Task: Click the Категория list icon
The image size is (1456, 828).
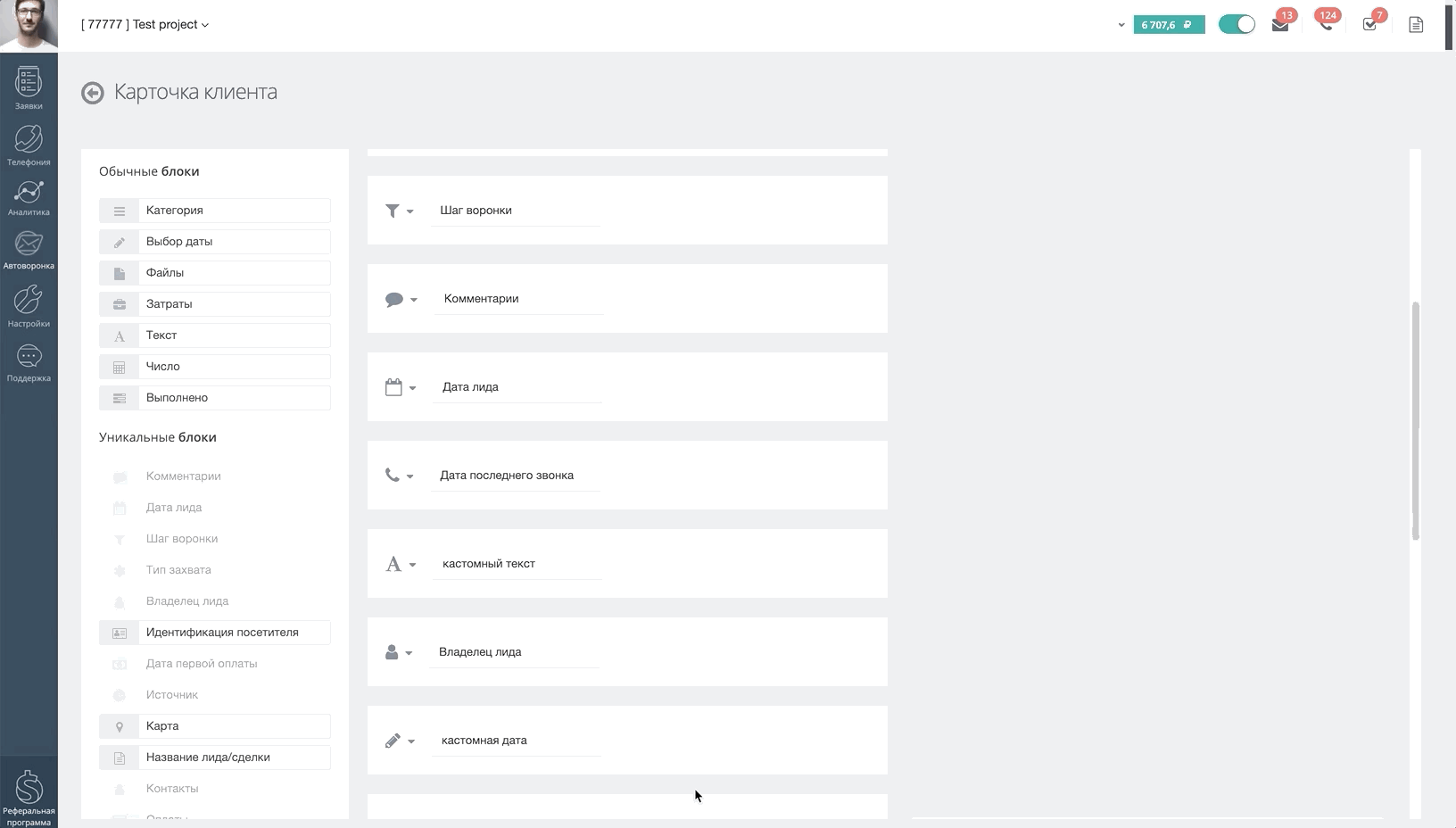Action: point(119,211)
